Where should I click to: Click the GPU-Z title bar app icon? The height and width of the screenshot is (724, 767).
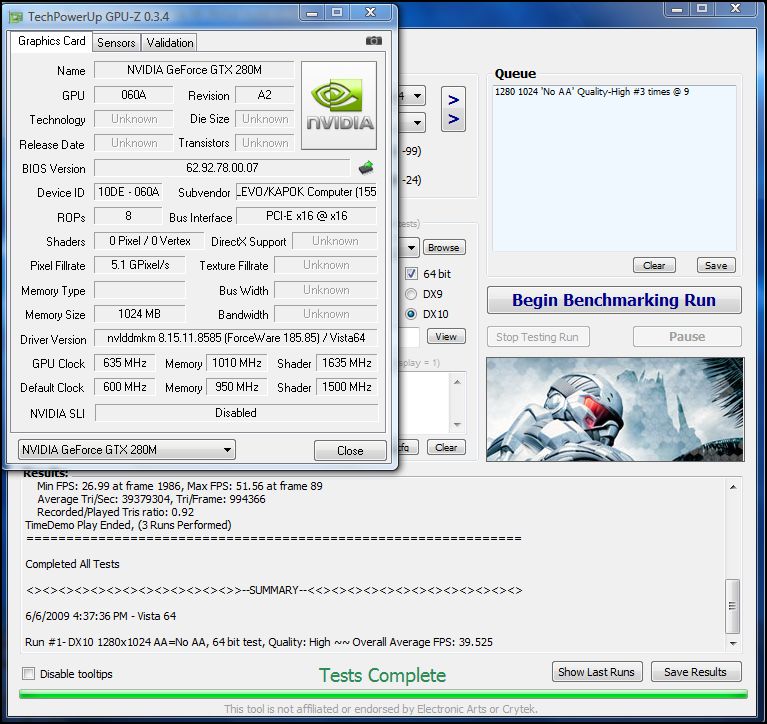click(16, 17)
